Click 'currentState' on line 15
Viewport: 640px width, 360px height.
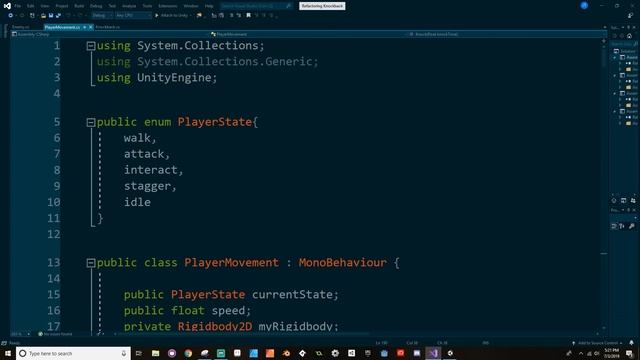click(x=292, y=295)
